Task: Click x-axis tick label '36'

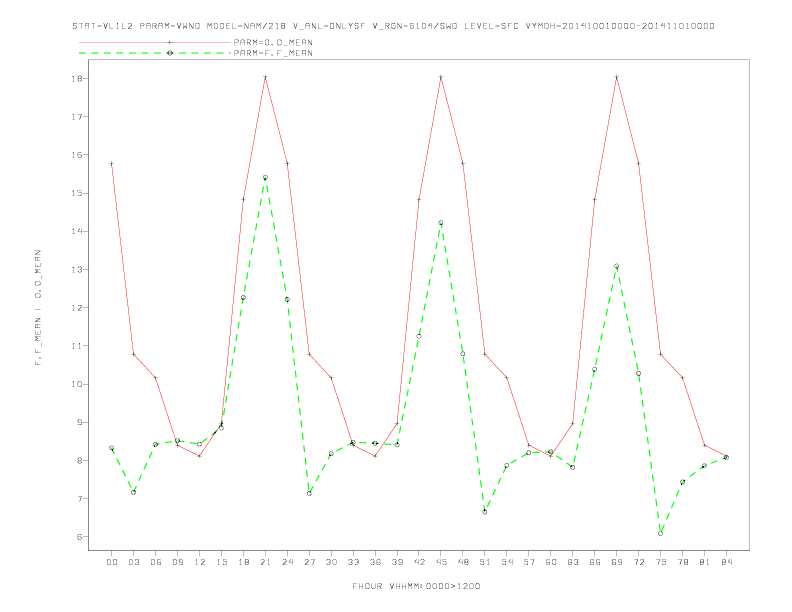Action: click(375, 562)
